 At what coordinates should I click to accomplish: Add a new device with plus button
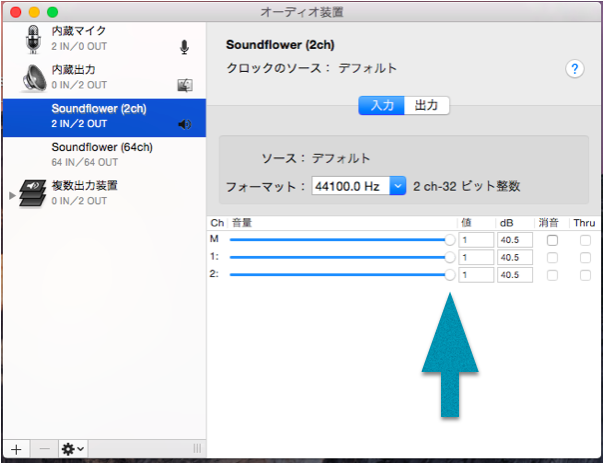coord(16,449)
